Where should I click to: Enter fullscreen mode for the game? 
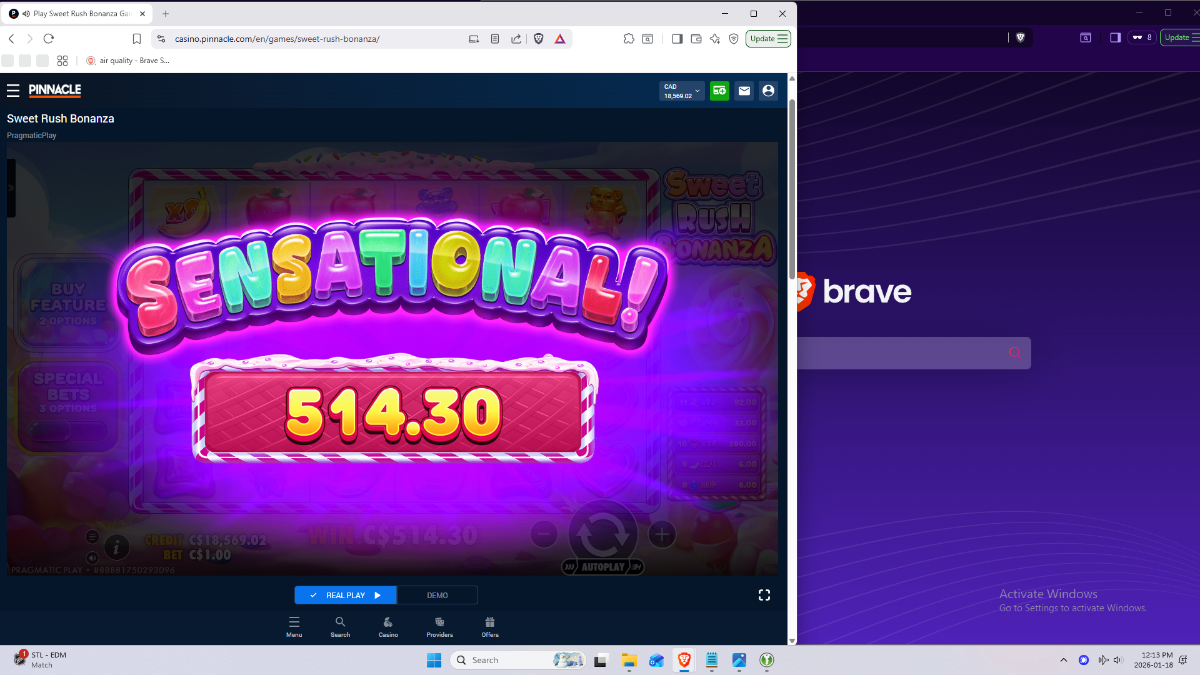click(x=764, y=595)
